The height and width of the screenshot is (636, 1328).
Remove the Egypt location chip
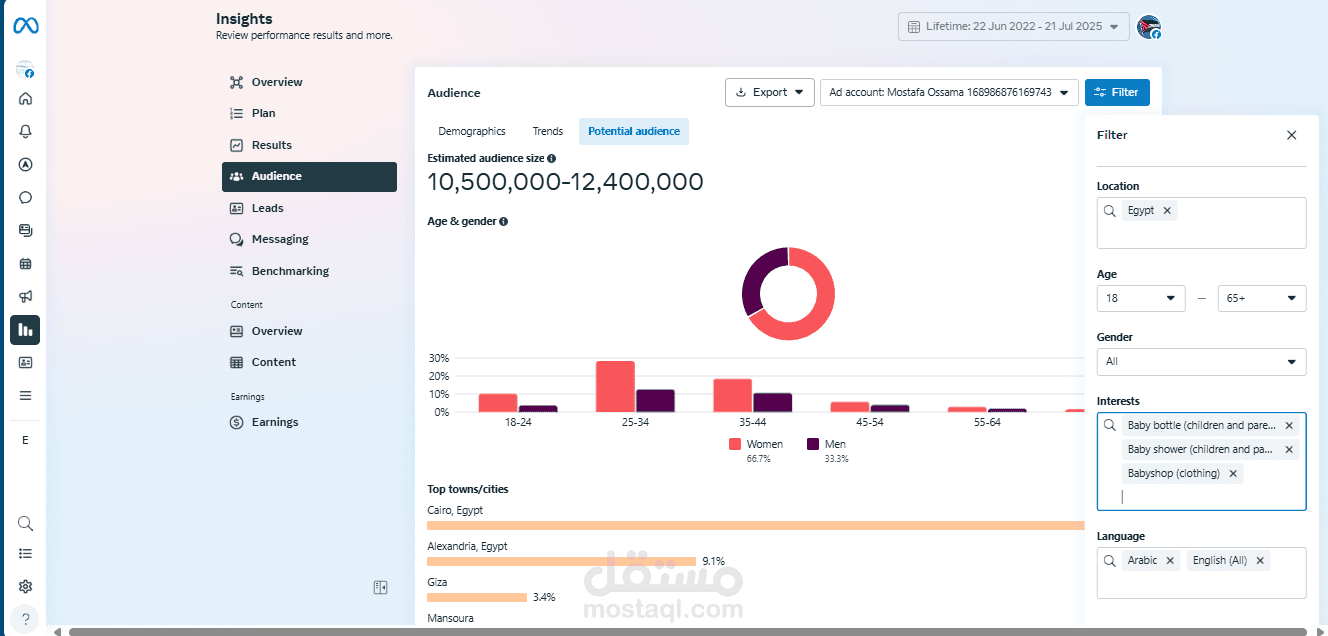click(1167, 210)
